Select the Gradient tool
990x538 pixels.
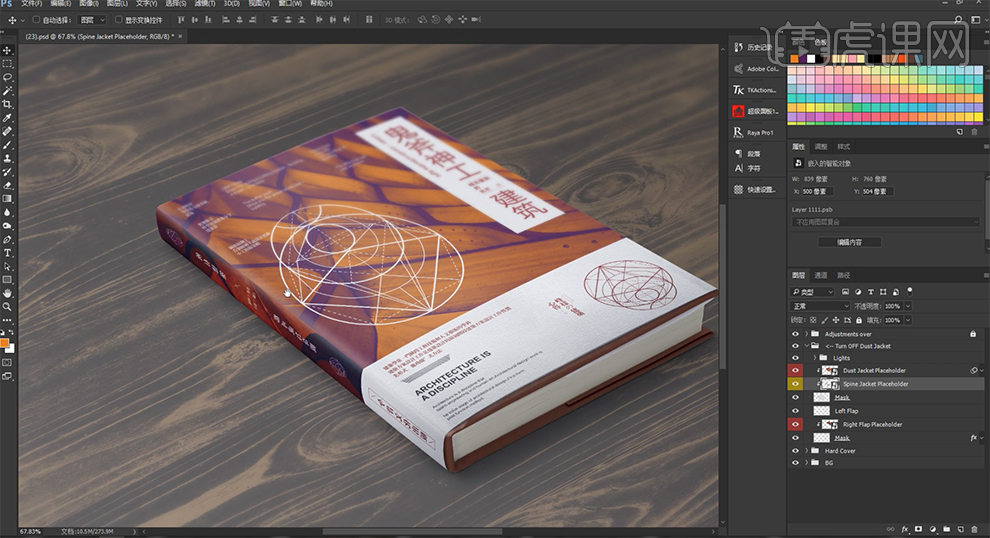(x=7, y=199)
